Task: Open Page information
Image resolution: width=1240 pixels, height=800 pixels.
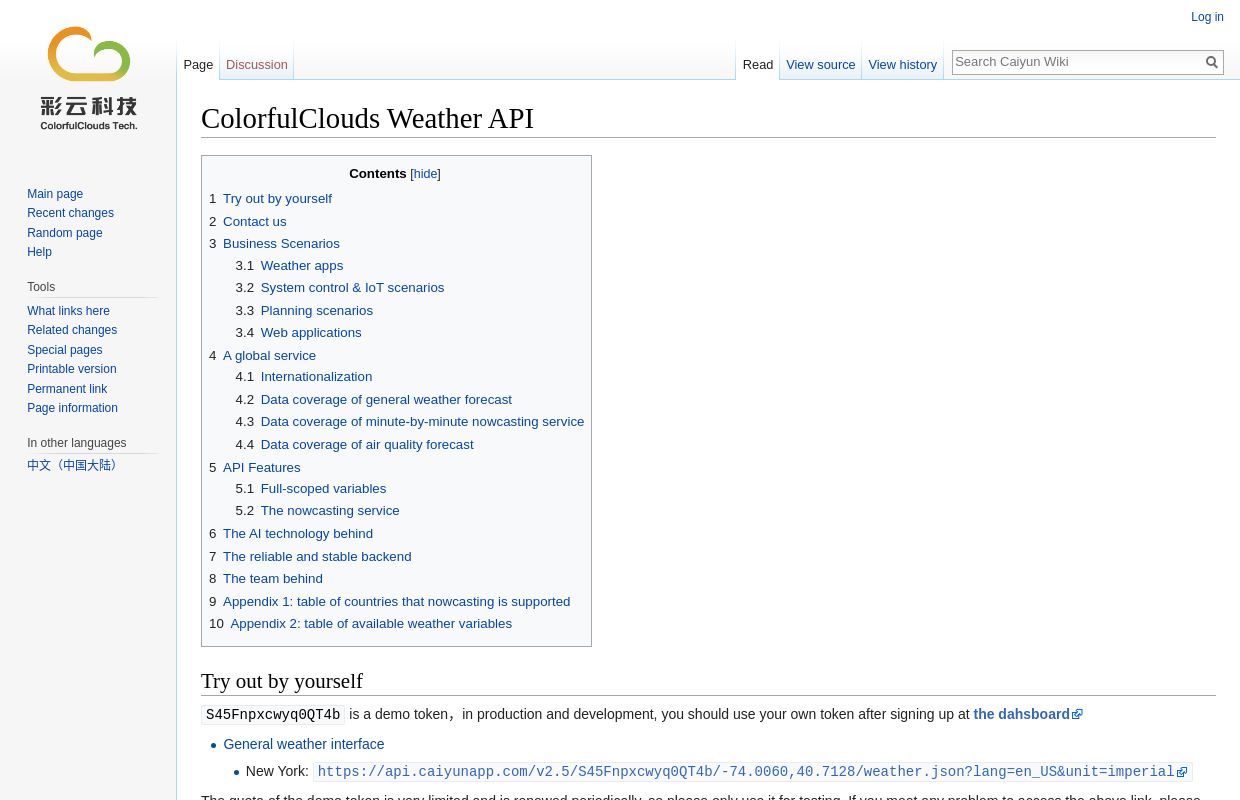Action: 72,408
